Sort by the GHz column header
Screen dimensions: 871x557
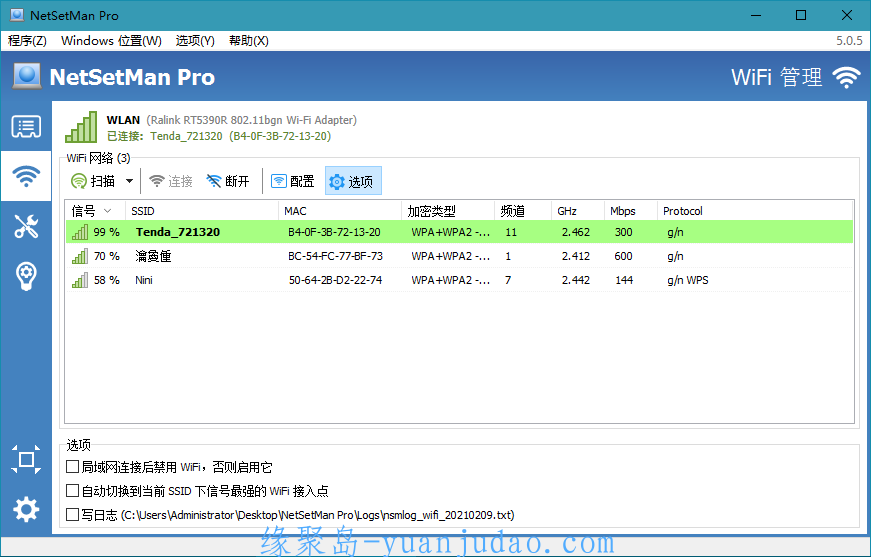pos(578,211)
